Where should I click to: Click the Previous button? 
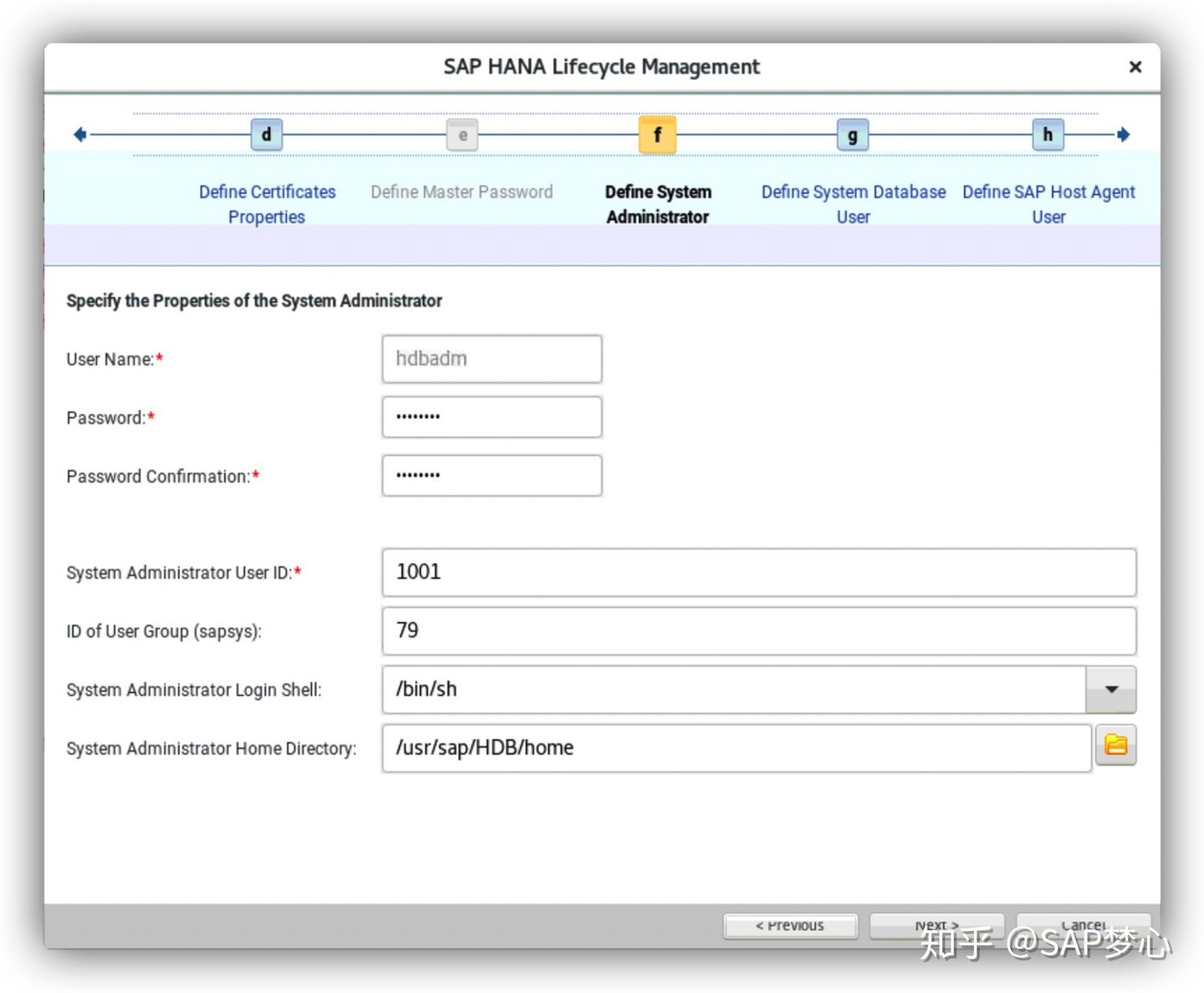click(x=790, y=925)
